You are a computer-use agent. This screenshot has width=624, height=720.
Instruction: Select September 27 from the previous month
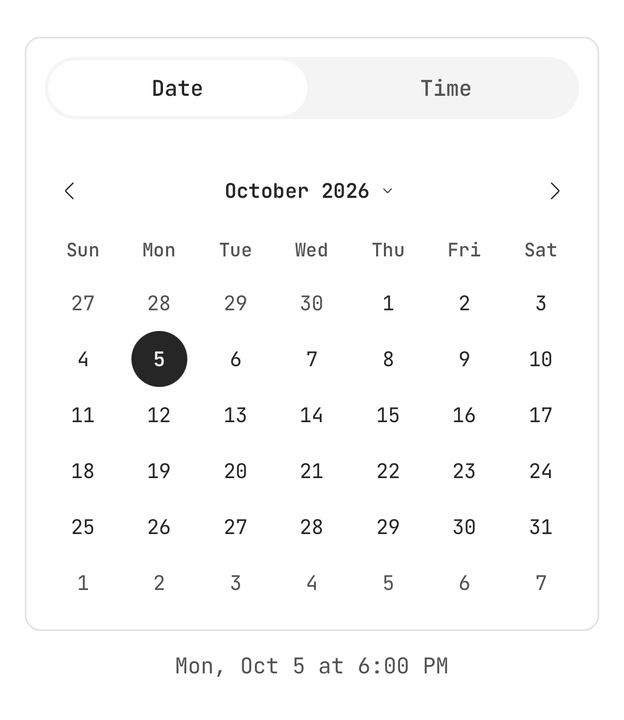click(83, 303)
